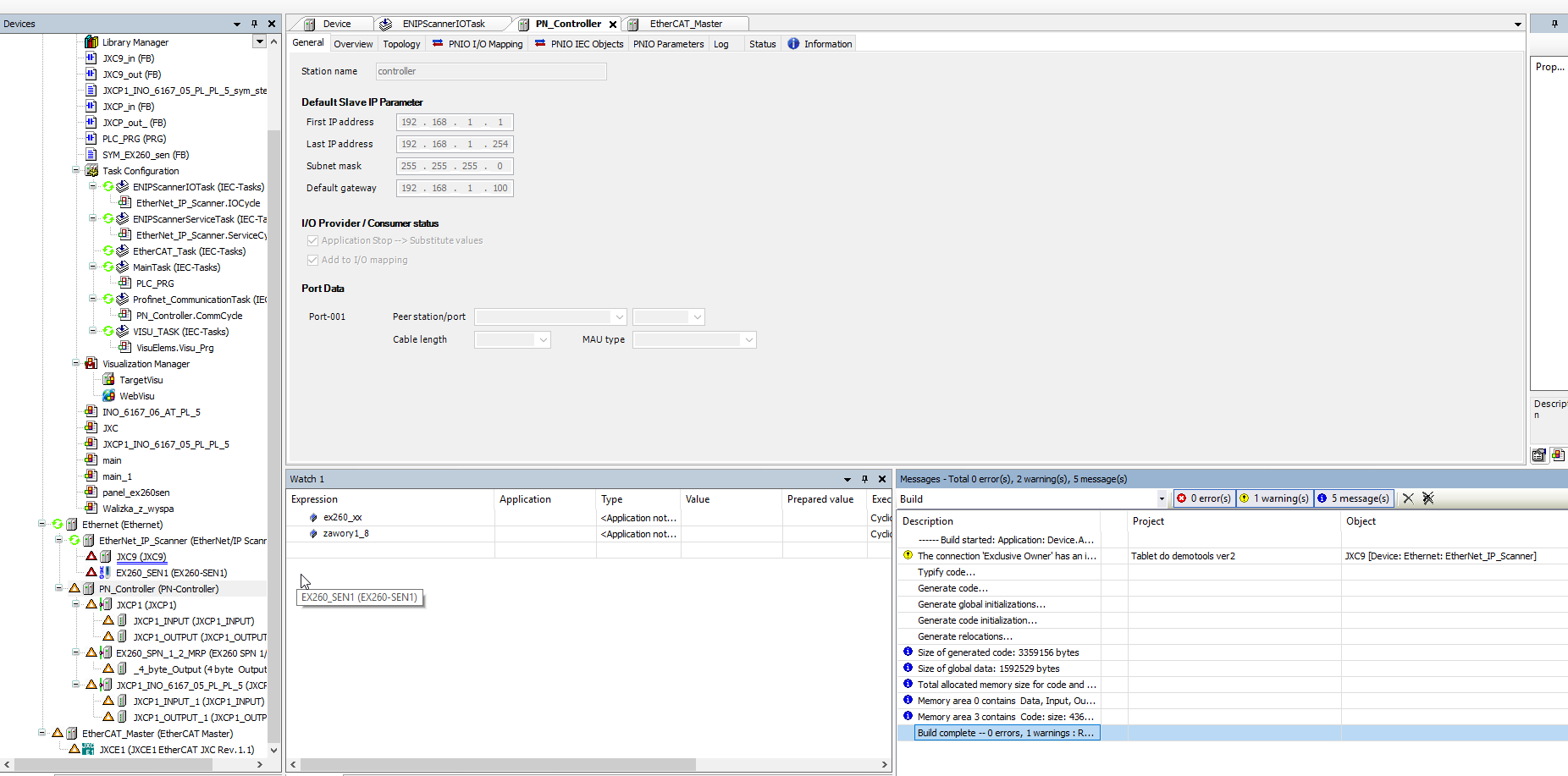Viewport: 1568px width, 776px height.
Task: Click the Task Configuration icon in tree
Action: click(x=91, y=171)
